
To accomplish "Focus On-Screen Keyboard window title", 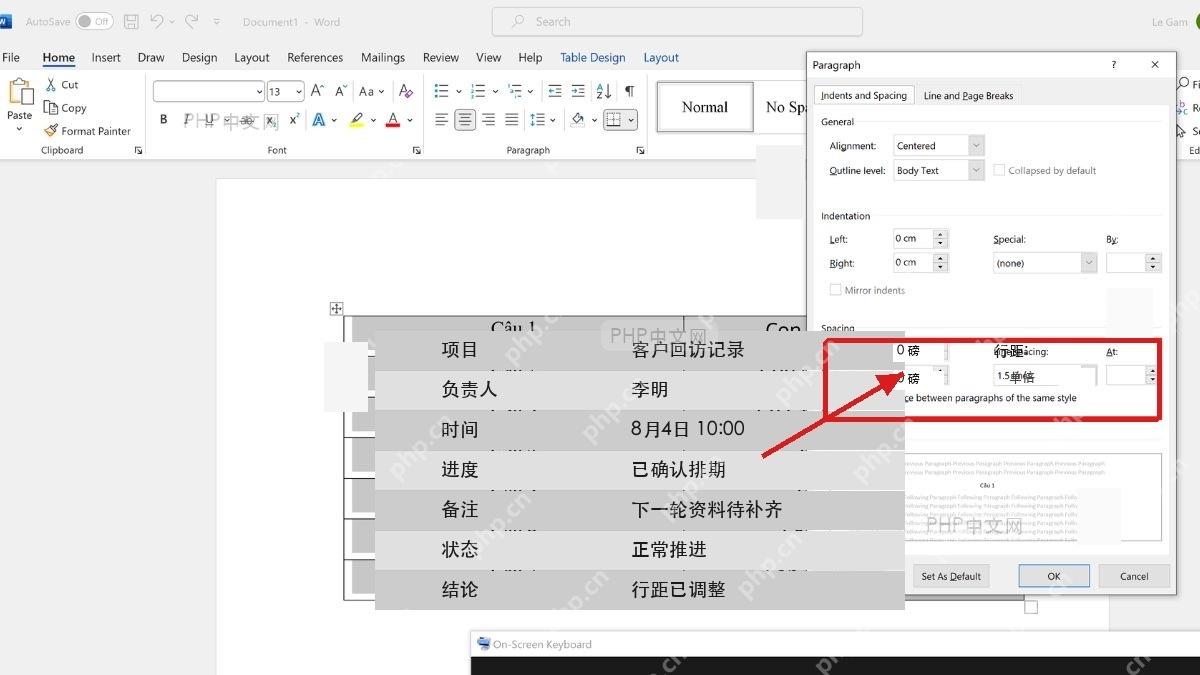I will point(542,644).
